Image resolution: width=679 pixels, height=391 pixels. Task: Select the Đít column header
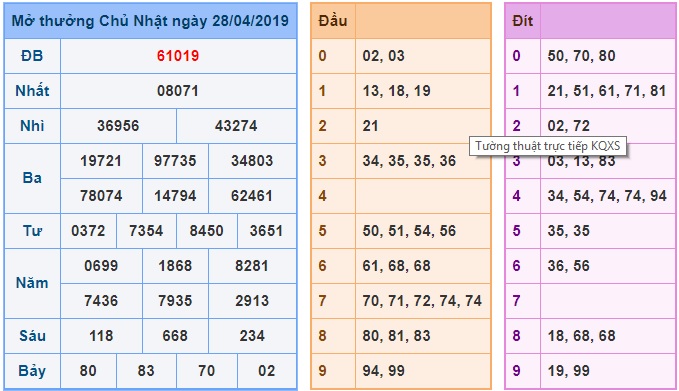(x=523, y=21)
